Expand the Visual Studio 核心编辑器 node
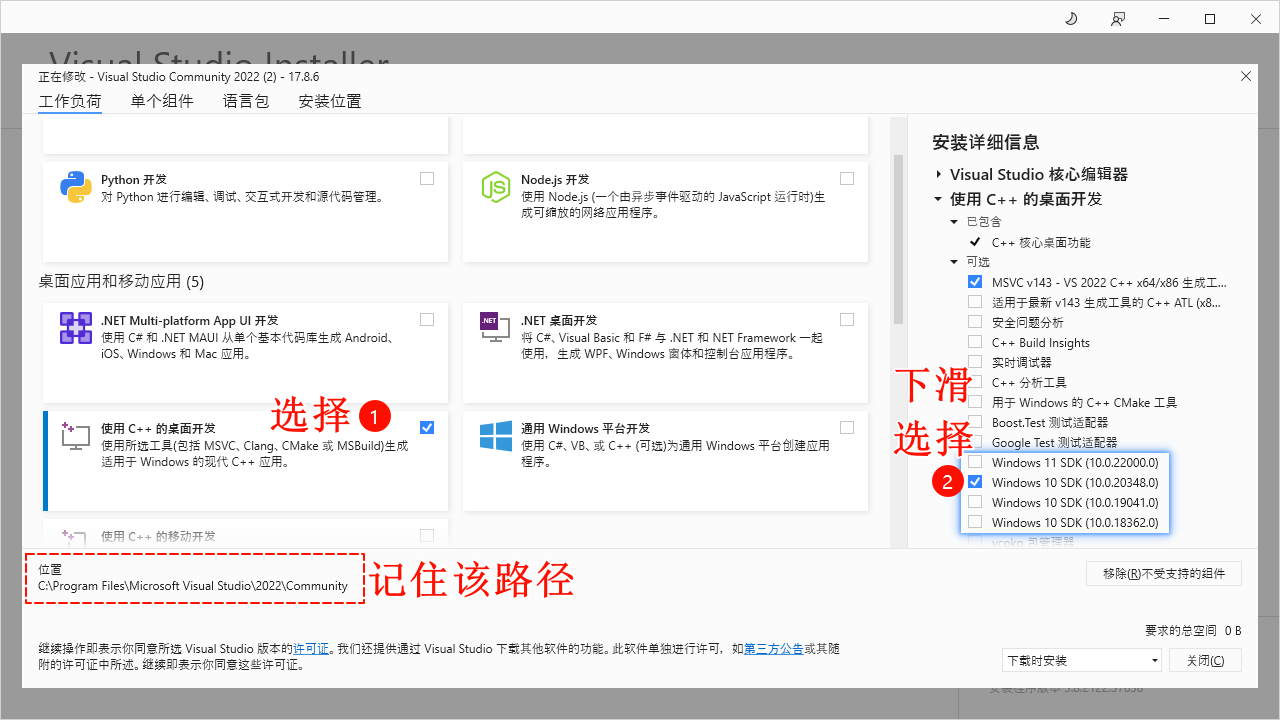The width and height of the screenshot is (1280, 720). [x=938, y=173]
